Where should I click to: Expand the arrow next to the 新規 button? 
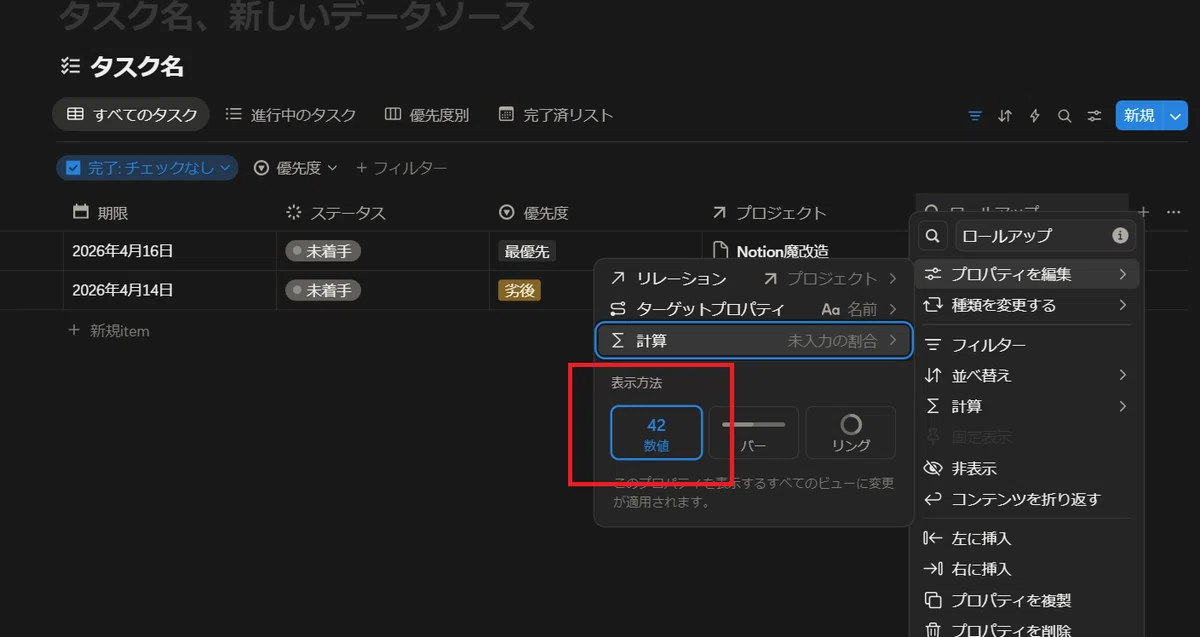[x=1175, y=116]
